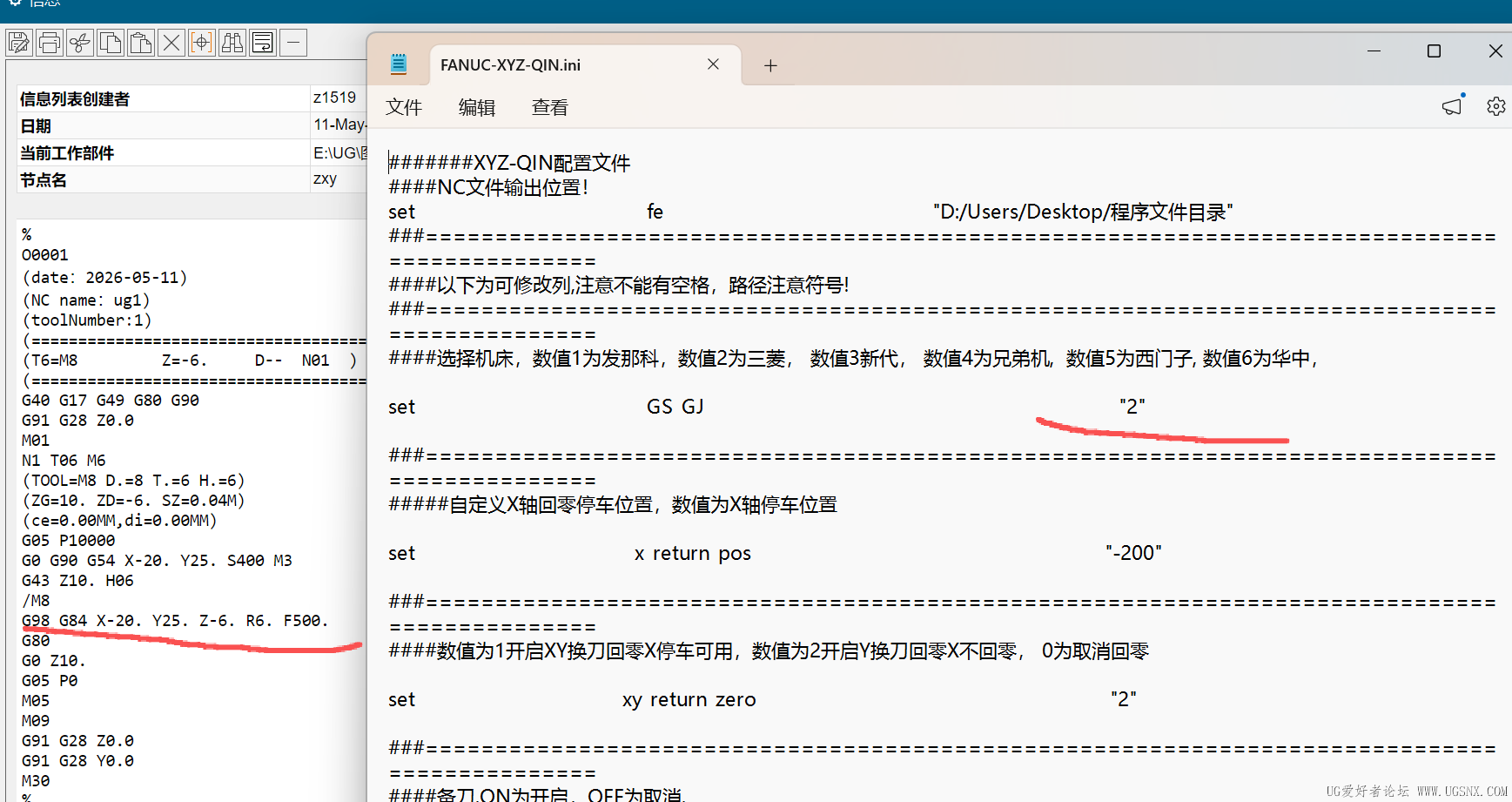Open the 查看 menu in Notepad
1512x802 pixels.
(550, 107)
